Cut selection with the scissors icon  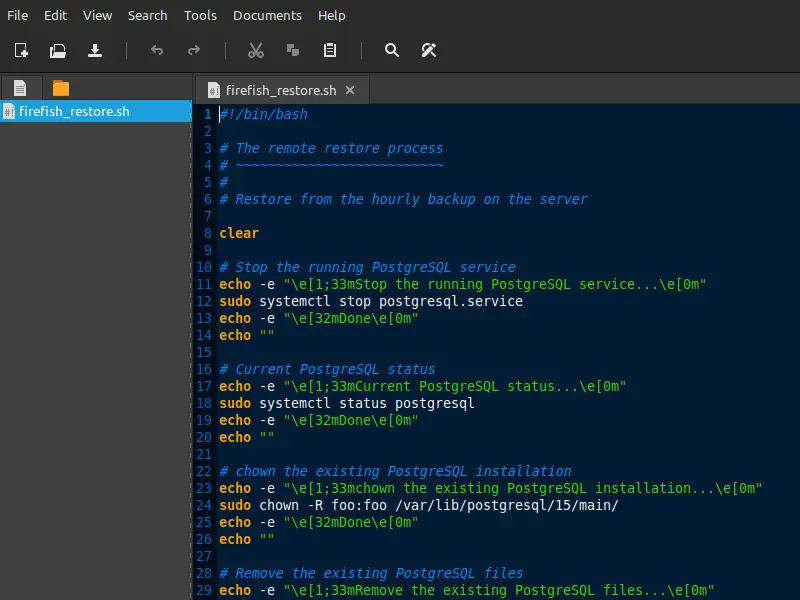[256, 50]
